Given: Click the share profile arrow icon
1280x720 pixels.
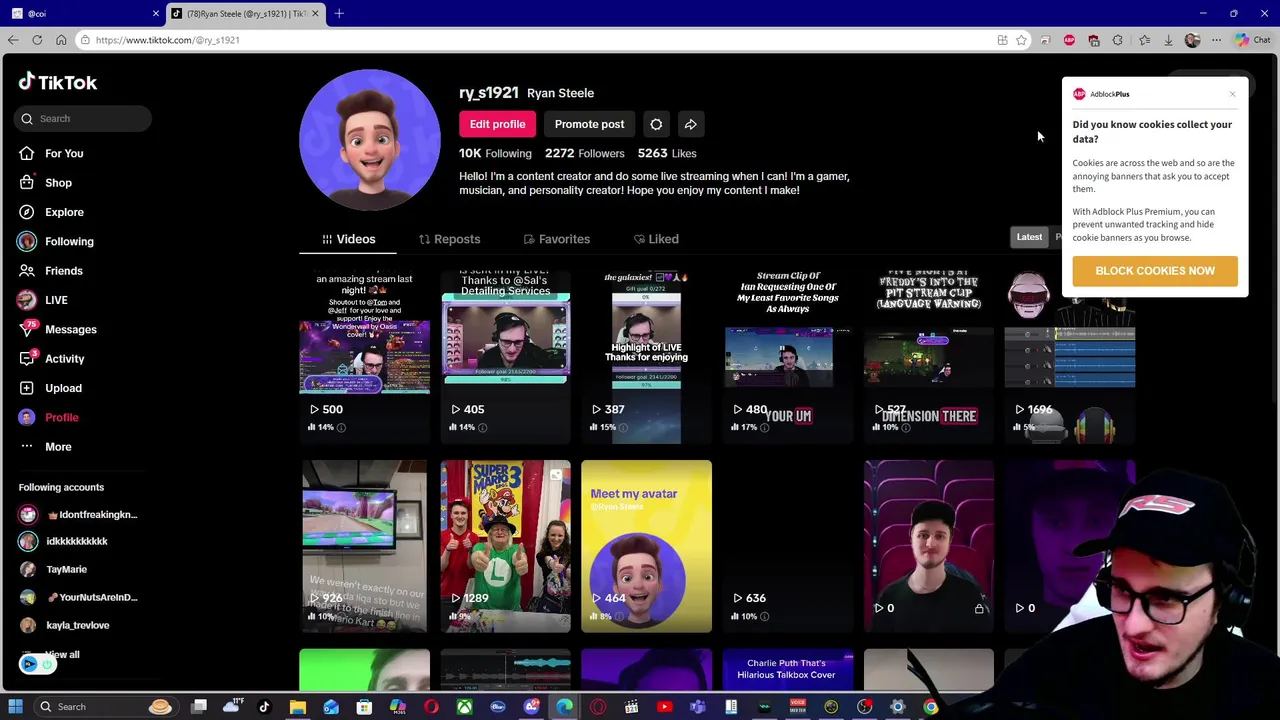Looking at the screenshot, I should click(x=690, y=124).
